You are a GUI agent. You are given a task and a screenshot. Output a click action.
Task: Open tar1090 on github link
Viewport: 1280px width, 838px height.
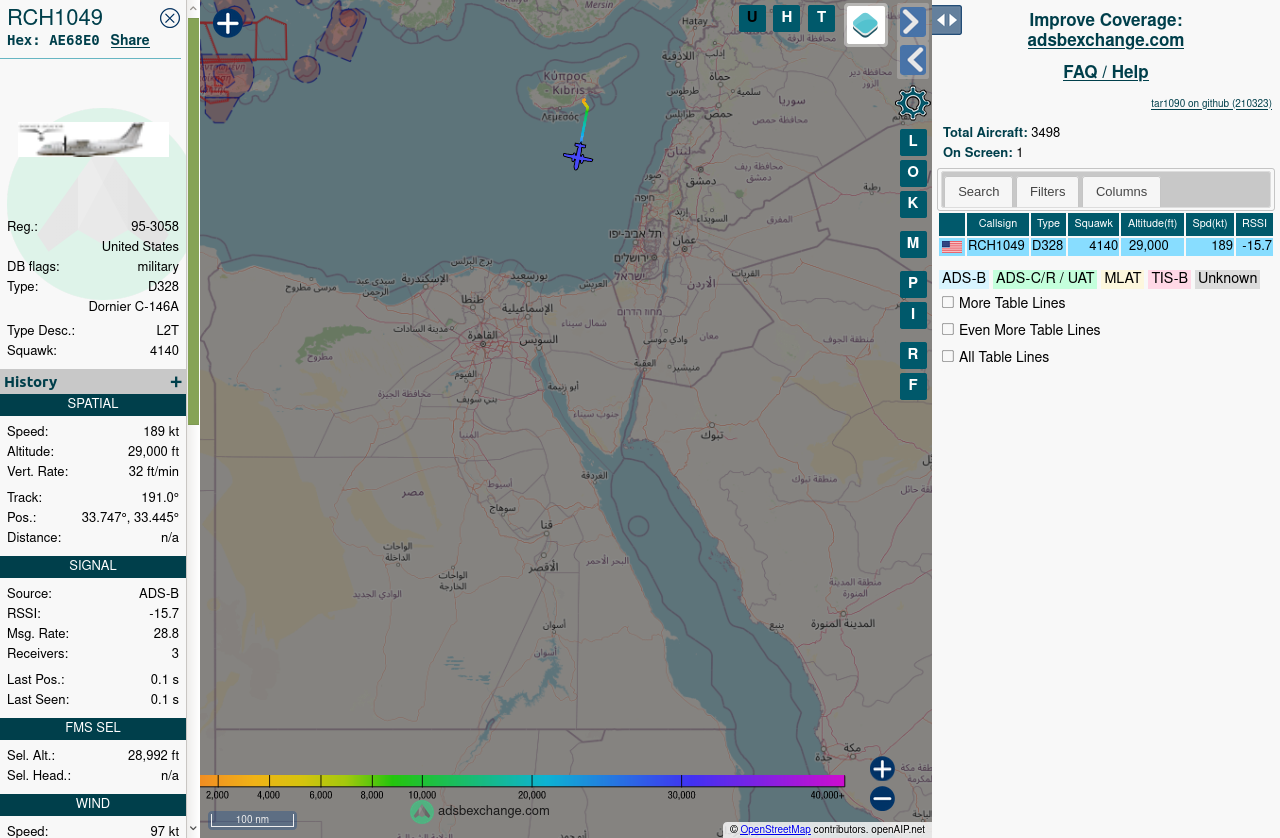(1212, 103)
